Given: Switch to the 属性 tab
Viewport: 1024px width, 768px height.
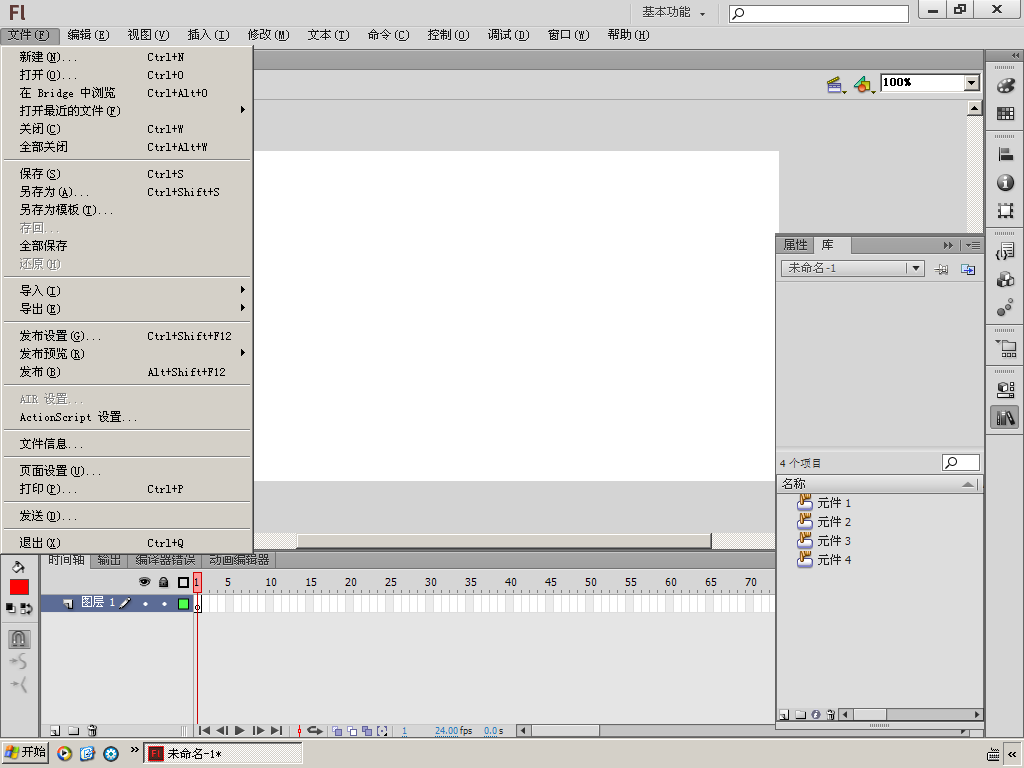Looking at the screenshot, I should 795,245.
